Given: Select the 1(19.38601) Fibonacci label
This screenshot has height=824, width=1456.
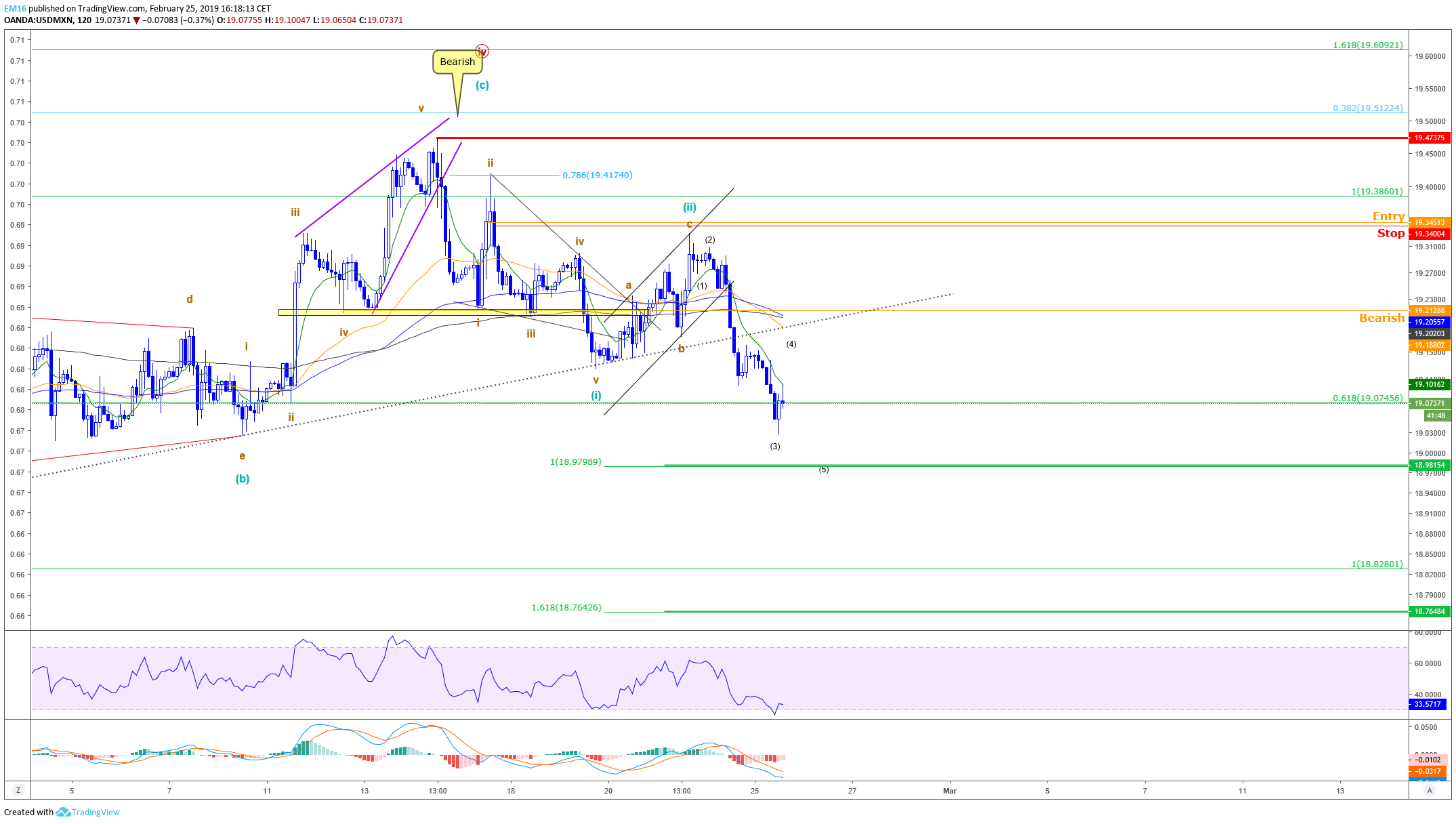Looking at the screenshot, I should (1377, 192).
